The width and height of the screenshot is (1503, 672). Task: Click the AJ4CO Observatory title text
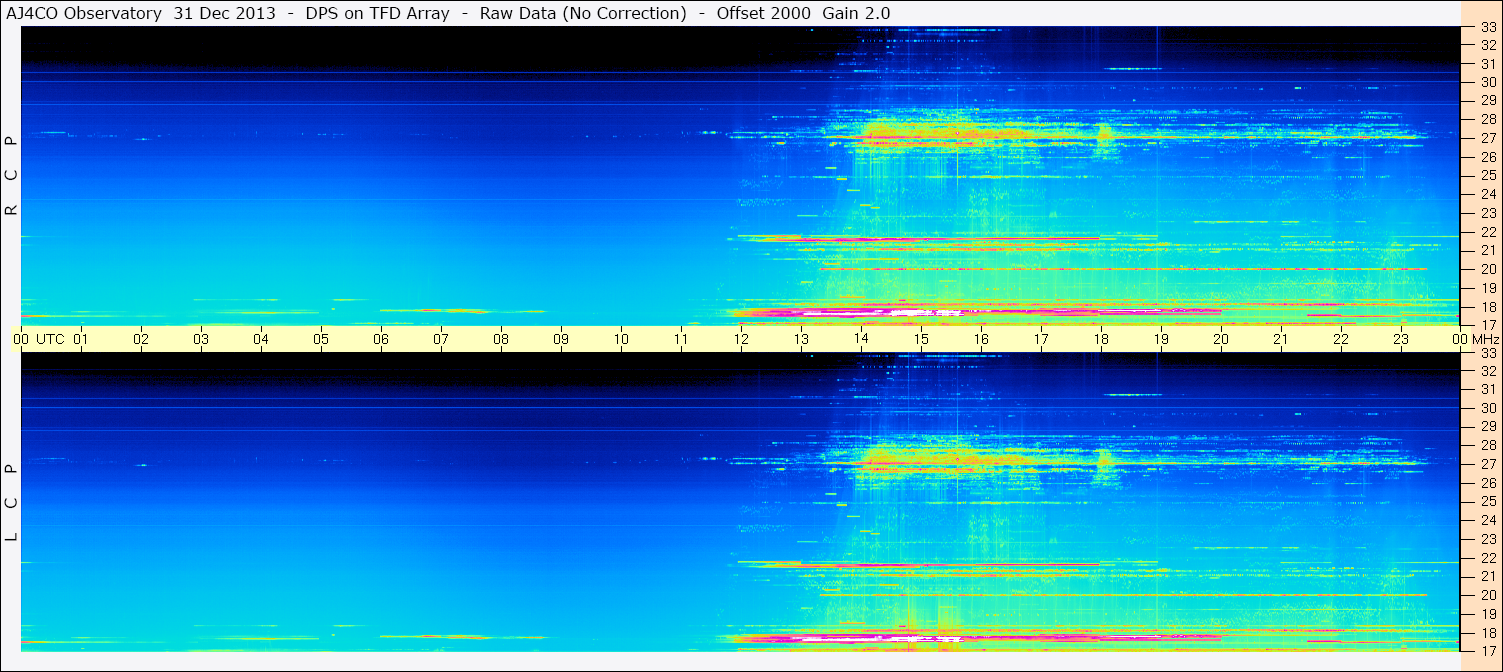pos(84,13)
